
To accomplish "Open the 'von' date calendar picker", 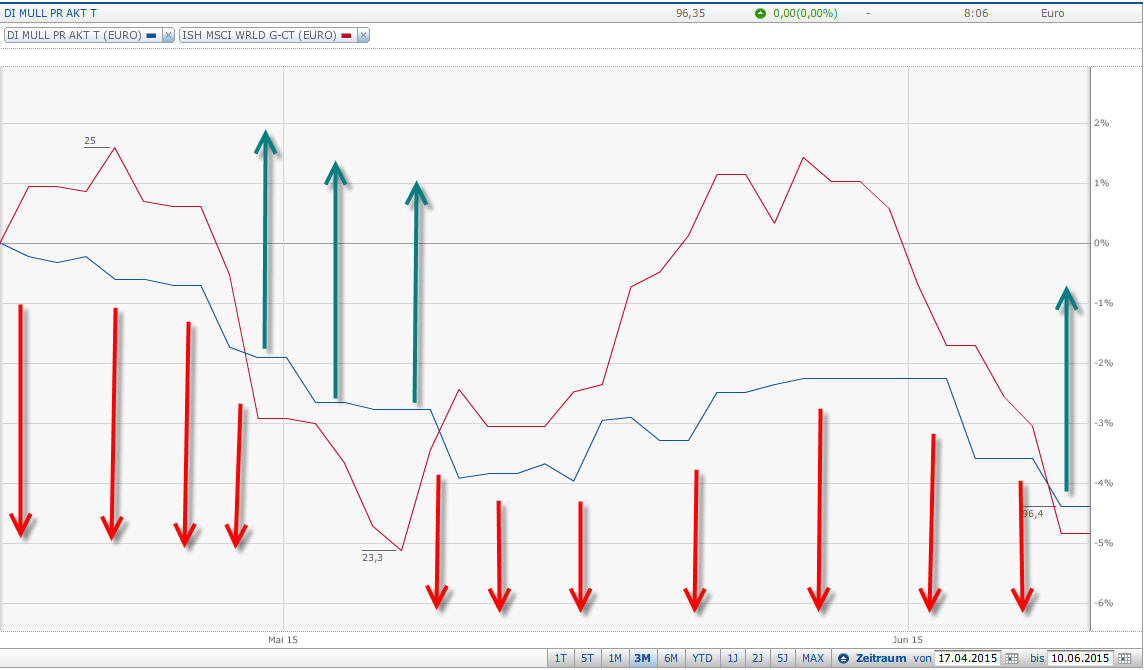I will click(1012, 658).
